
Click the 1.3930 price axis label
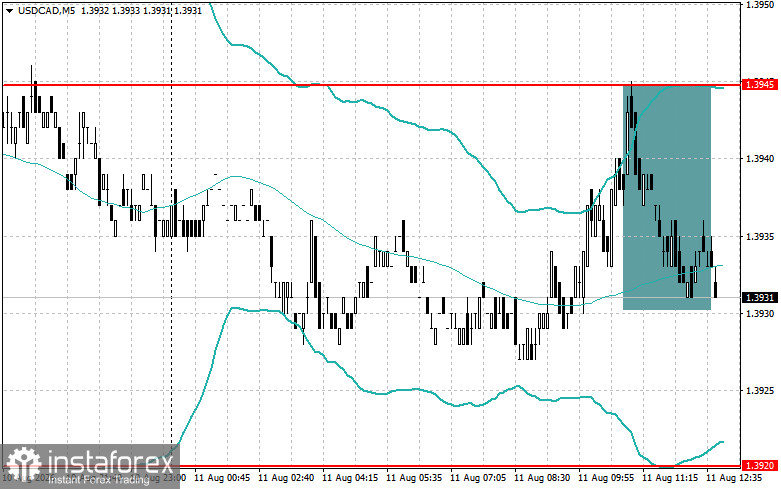[x=759, y=313]
